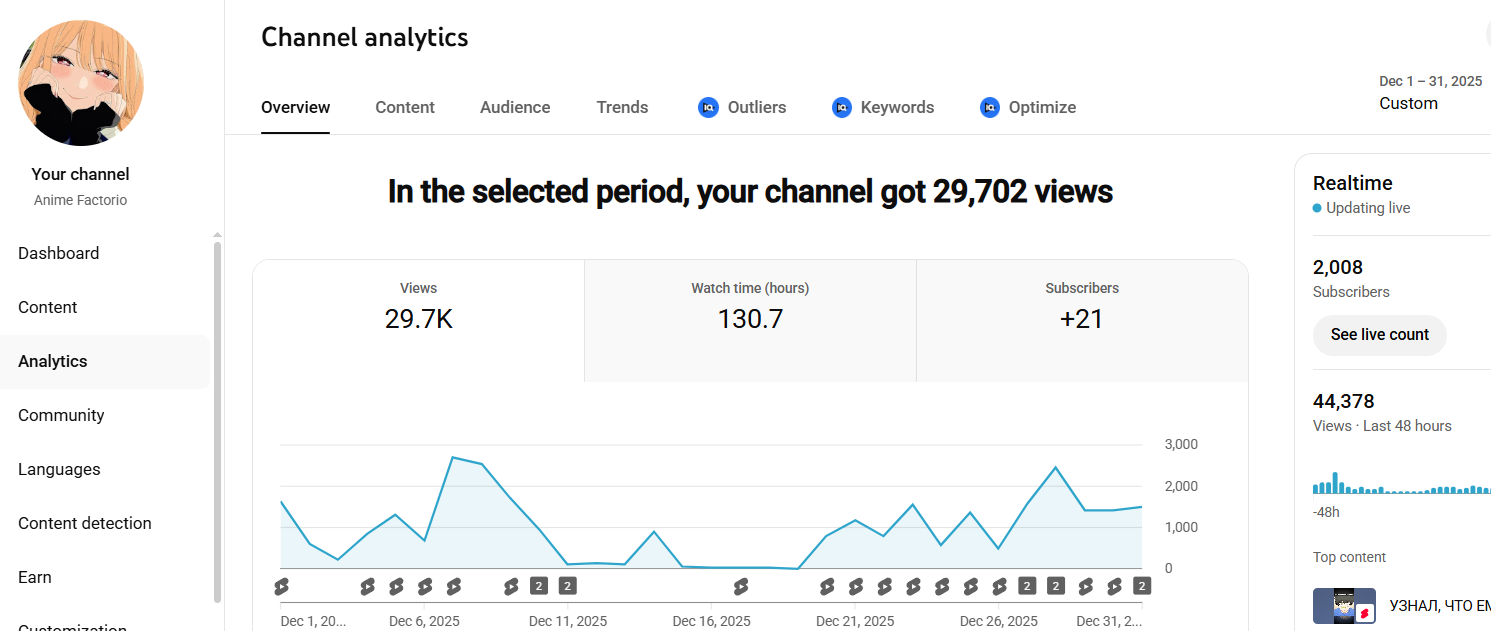The image size is (1491, 631).
Task: Click the Shorts marker at Dec 30
Action: click(x=1113, y=586)
